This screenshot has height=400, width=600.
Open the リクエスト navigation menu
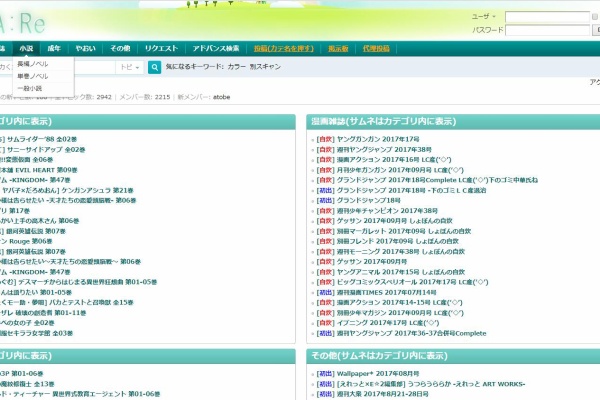pos(161,49)
